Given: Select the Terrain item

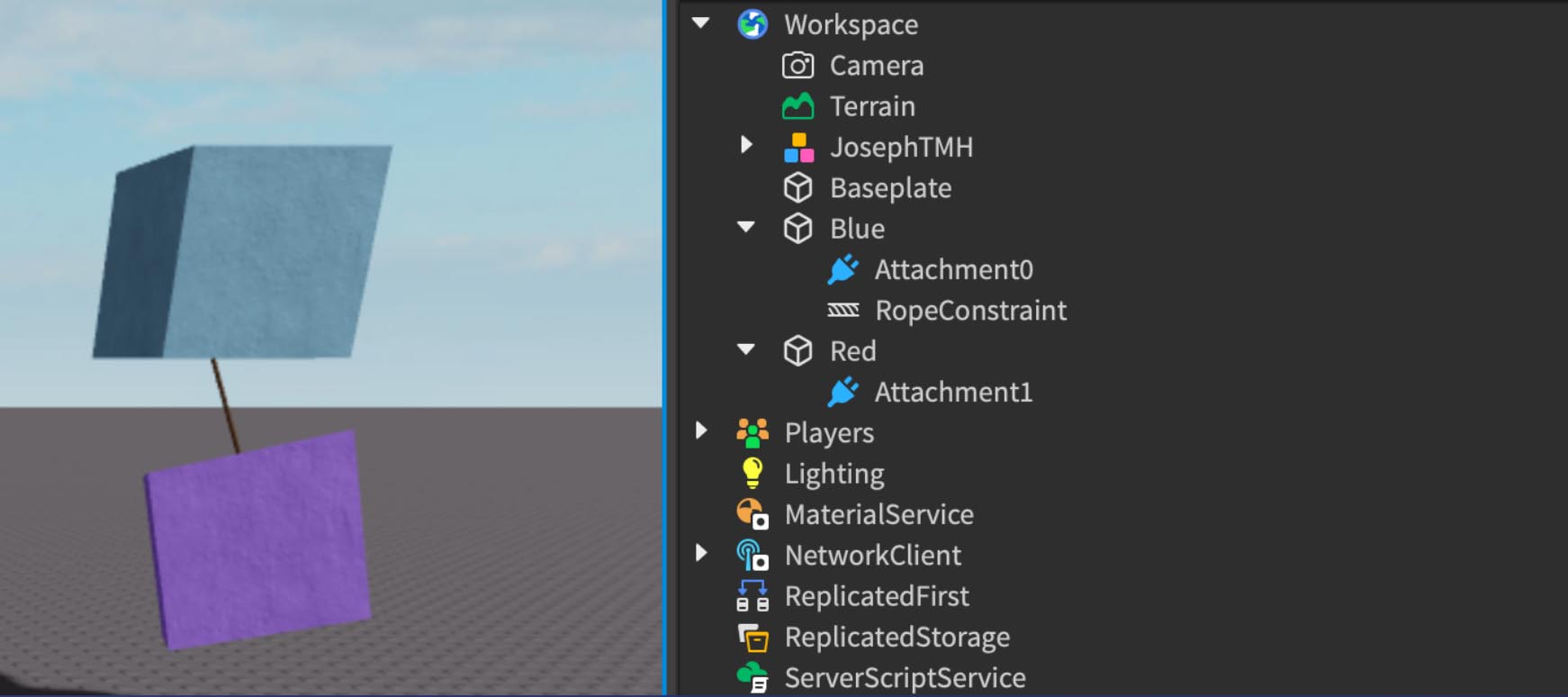Looking at the screenshot, I should point(872,106).
